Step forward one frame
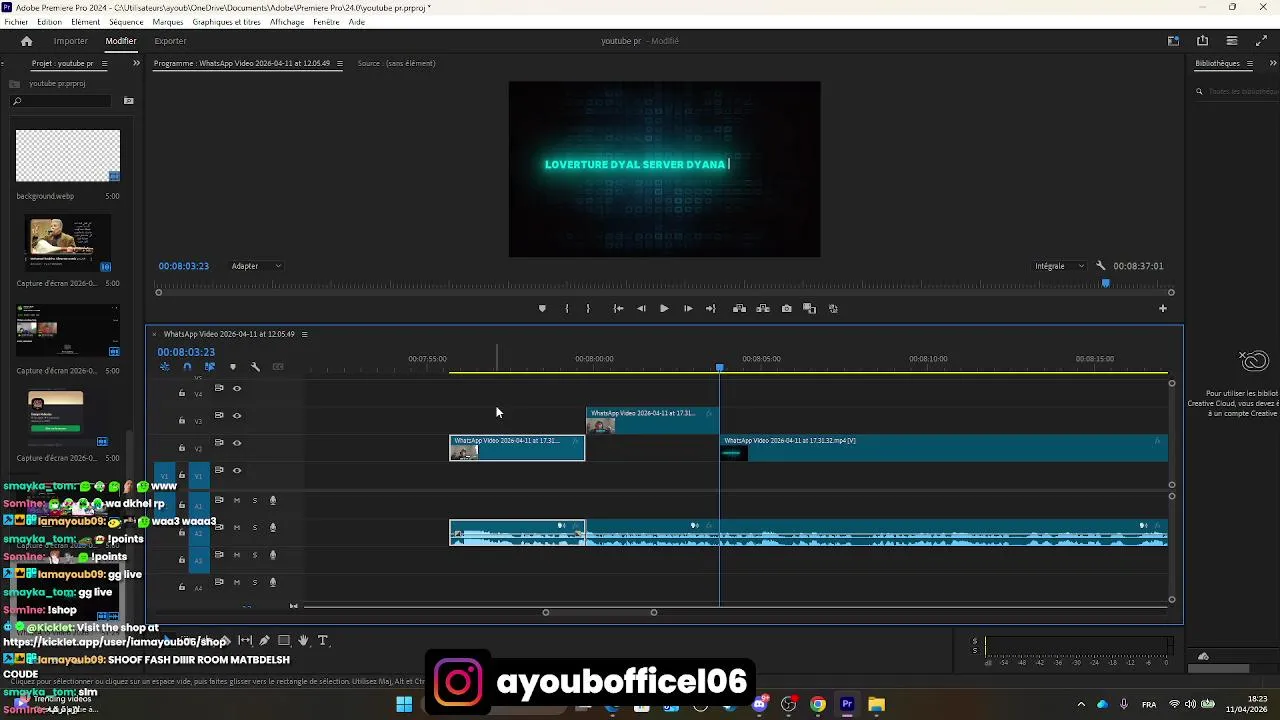The image size is (1280, 720). tap(688, 308)
